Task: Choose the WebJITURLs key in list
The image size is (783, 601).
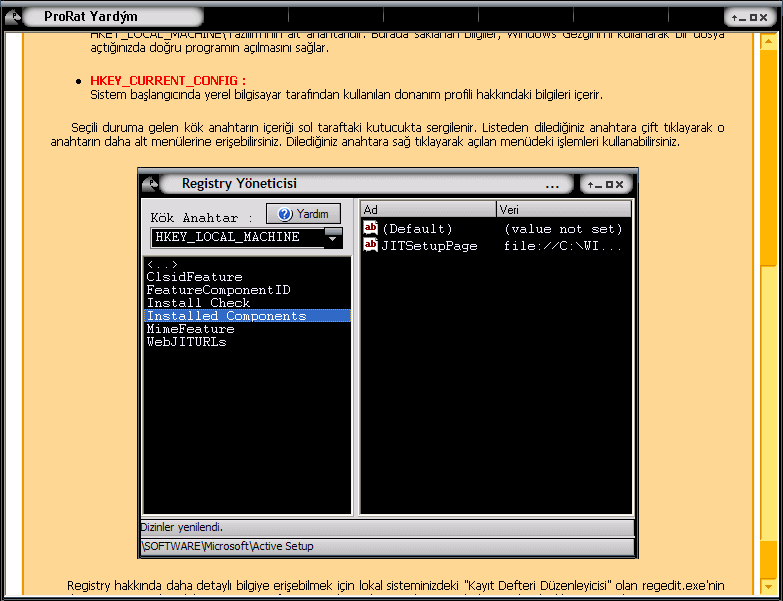Action: click(x=186, y=342)
